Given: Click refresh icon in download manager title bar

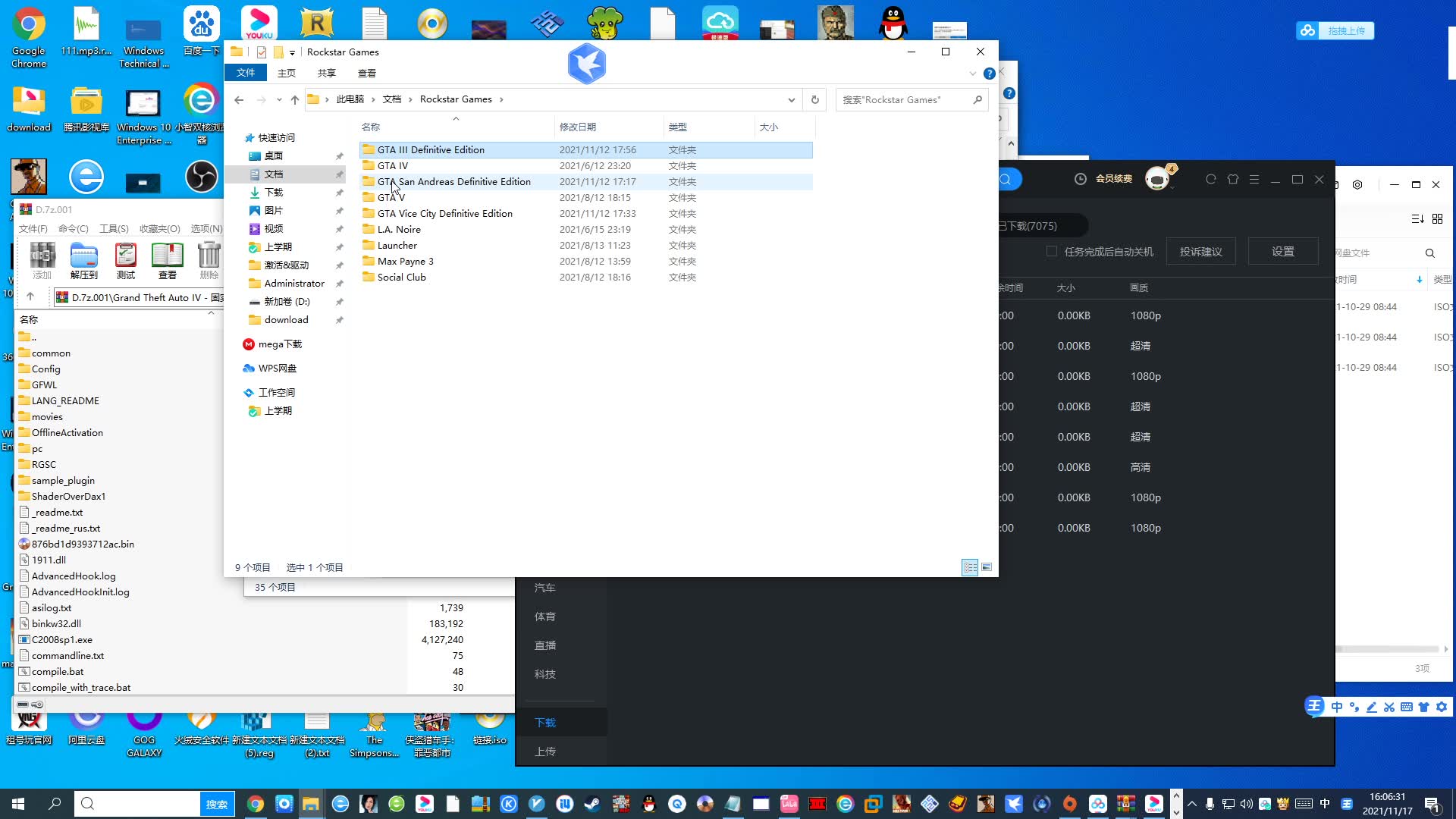Looking at the screenshot, I should pos(1210,180).
